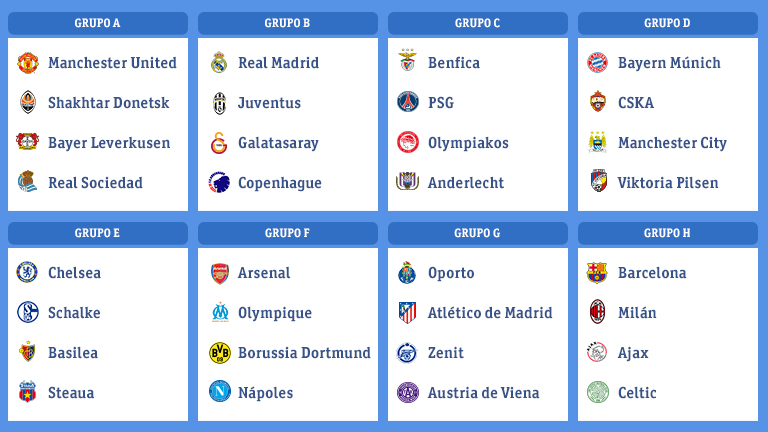
Task: Click the Austria de Viena text
Action: [x=483, y=393]
